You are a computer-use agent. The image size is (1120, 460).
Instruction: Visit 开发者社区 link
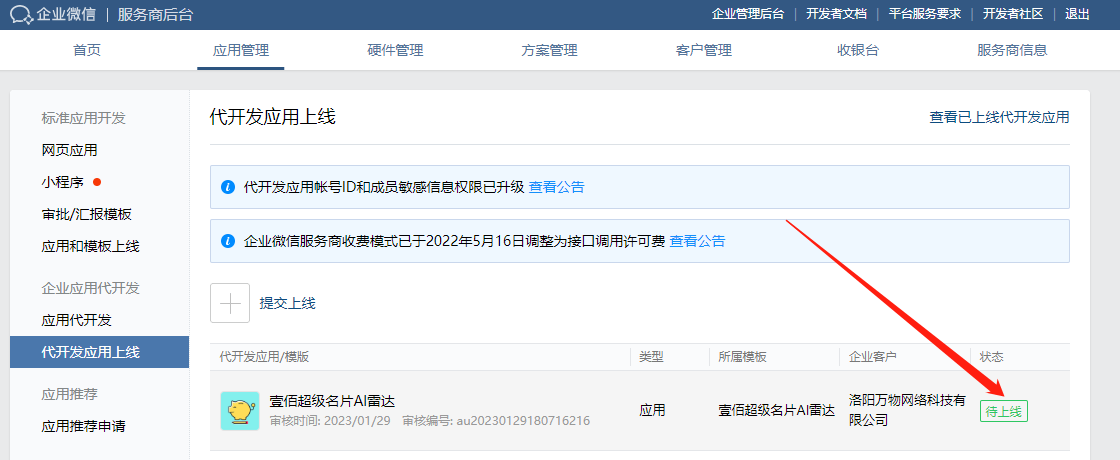[x=1013, y=14]
